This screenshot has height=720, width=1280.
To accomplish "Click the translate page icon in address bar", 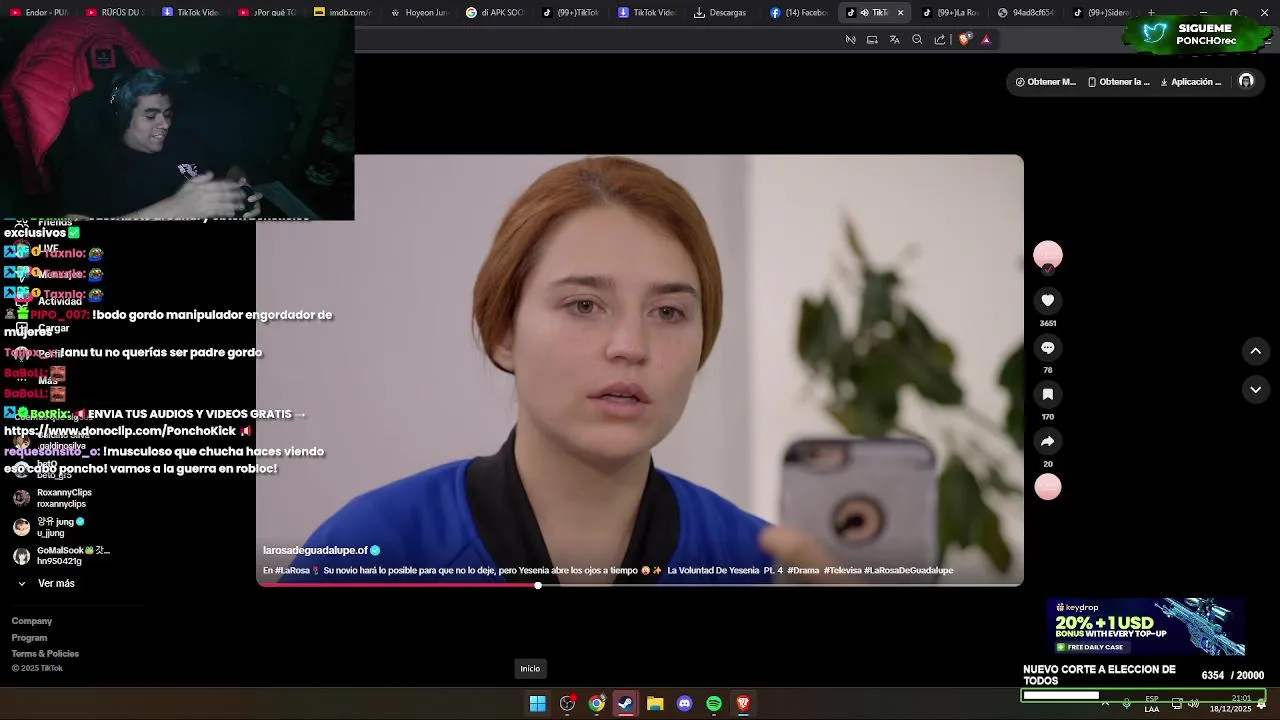I will click(894, 39).
